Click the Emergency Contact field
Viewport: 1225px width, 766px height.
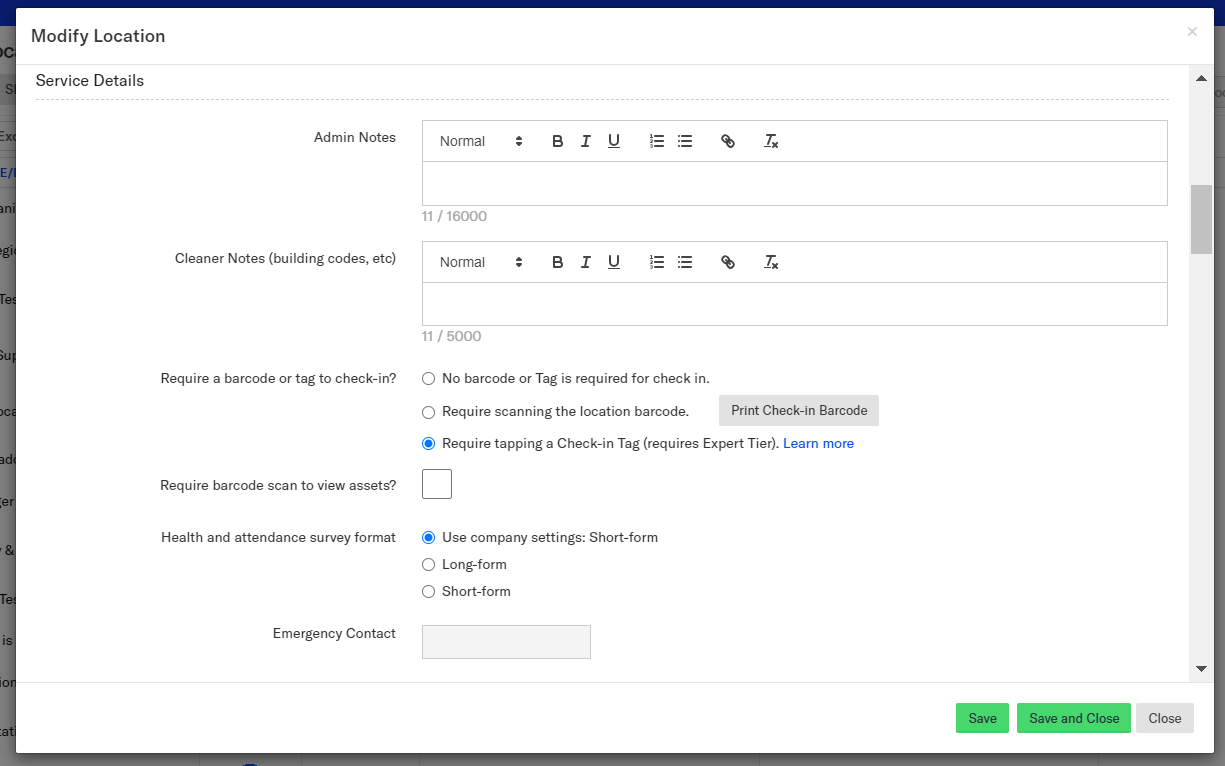click(x=506, y=642)
